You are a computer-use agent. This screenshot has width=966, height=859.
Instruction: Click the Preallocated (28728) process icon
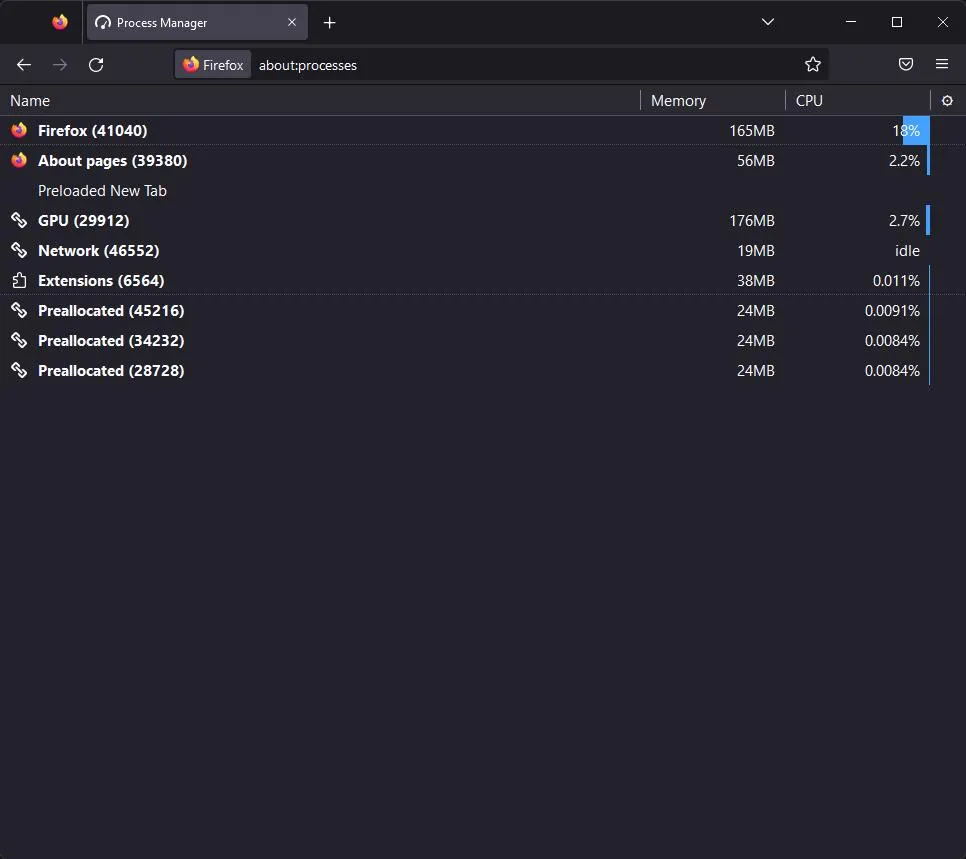(19, 370)
